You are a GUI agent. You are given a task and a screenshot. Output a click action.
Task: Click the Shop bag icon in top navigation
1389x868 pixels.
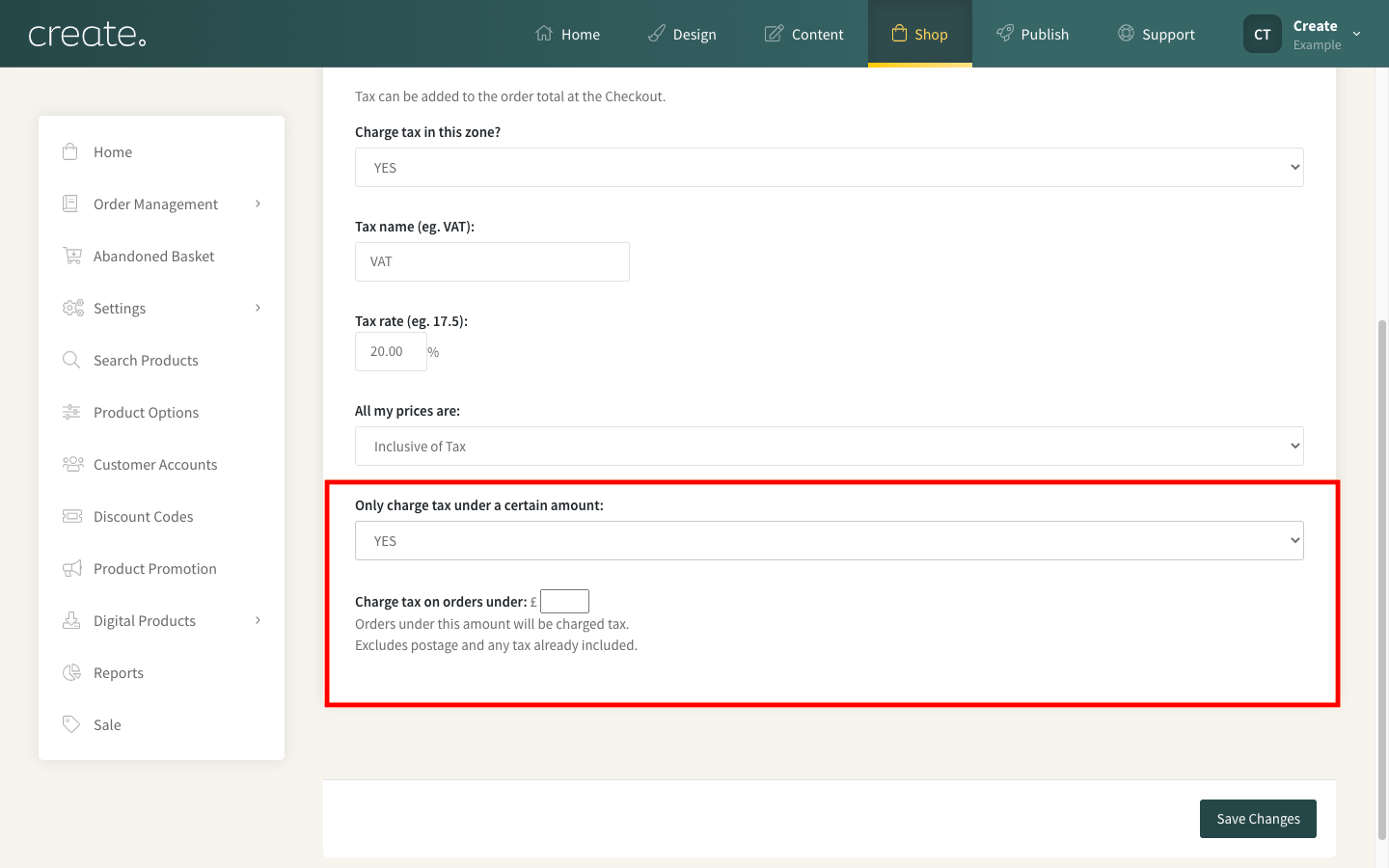coord(899,34)
